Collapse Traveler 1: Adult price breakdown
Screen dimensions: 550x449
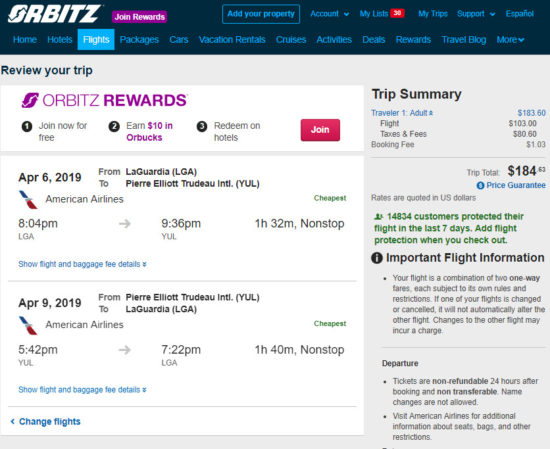point(402,113)
